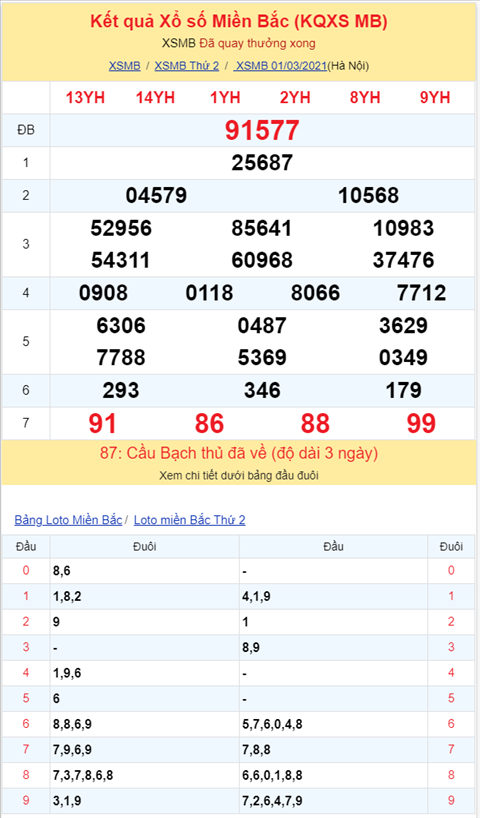Select seventh prize number 88

coord(315,424)
